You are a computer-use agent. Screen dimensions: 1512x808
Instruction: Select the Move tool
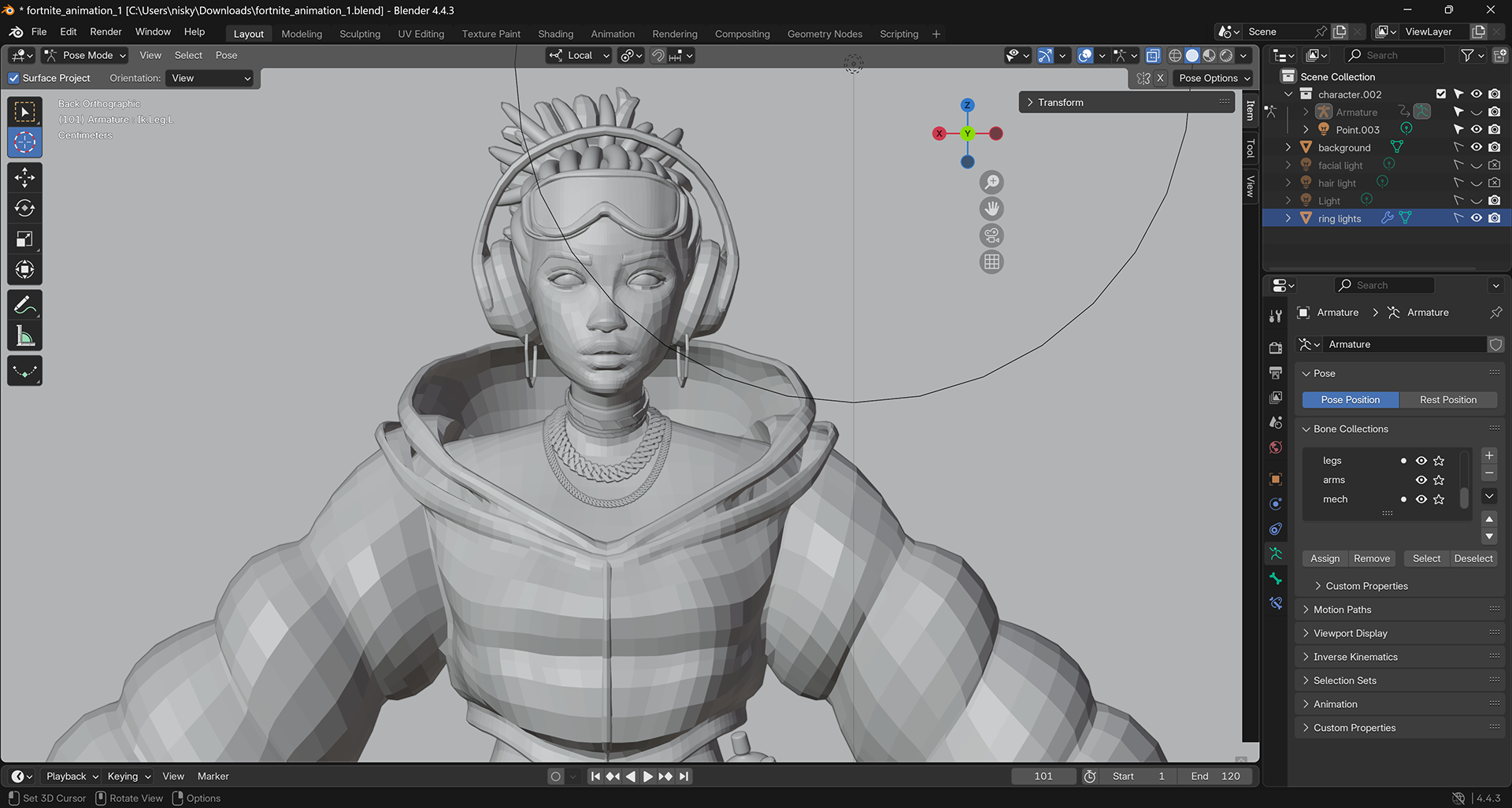point(24,177)
